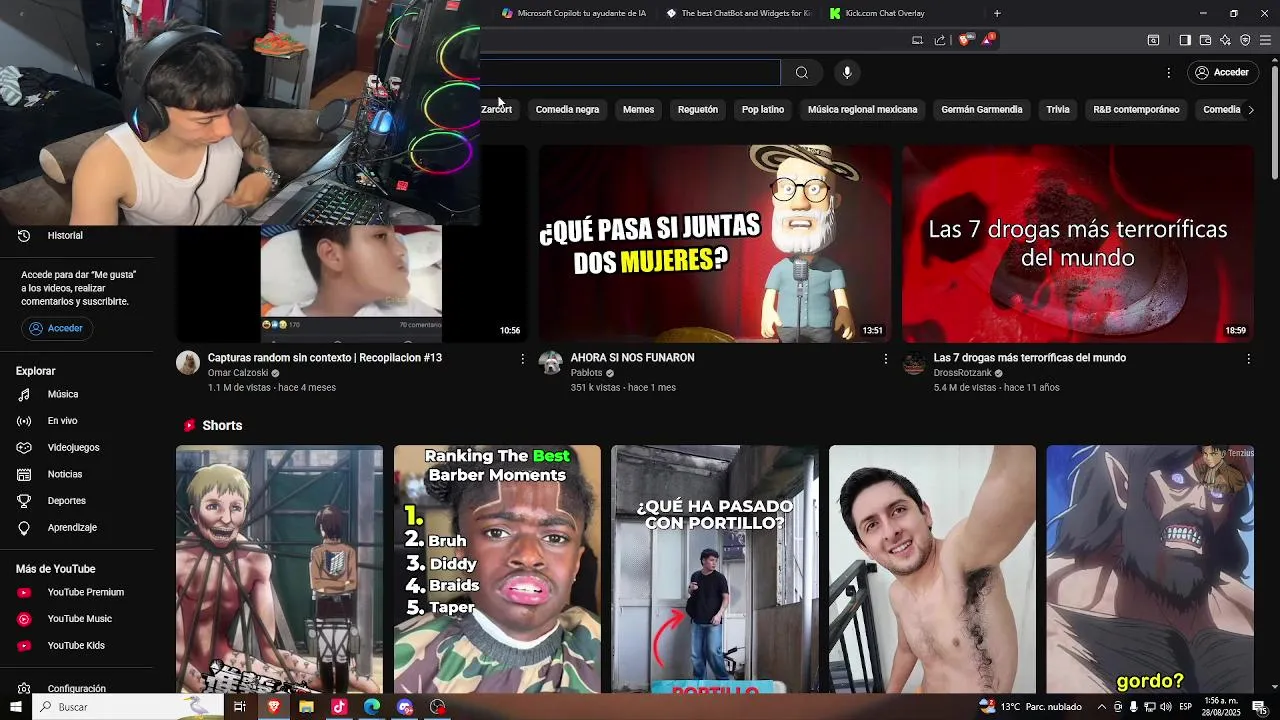Show hidden system tray icons chevron
This screenshot has width=1280, height=720.
[1102, 707]
